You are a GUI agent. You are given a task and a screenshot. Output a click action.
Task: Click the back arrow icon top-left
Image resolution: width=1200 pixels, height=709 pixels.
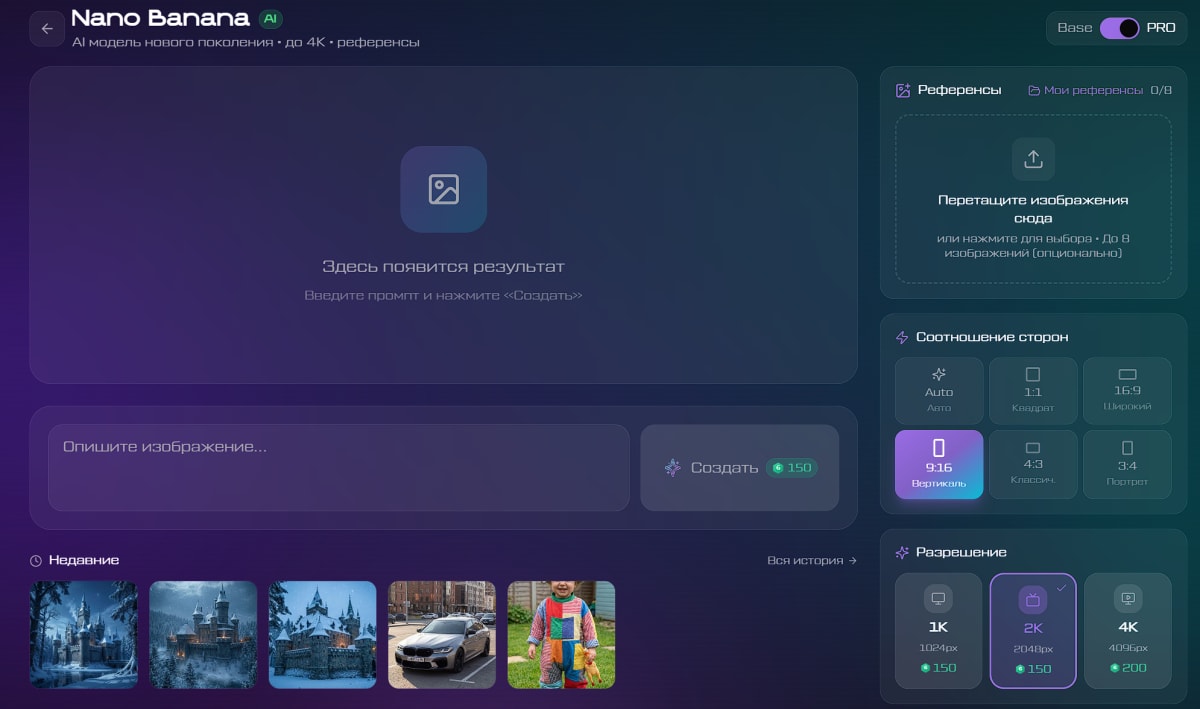47,28
